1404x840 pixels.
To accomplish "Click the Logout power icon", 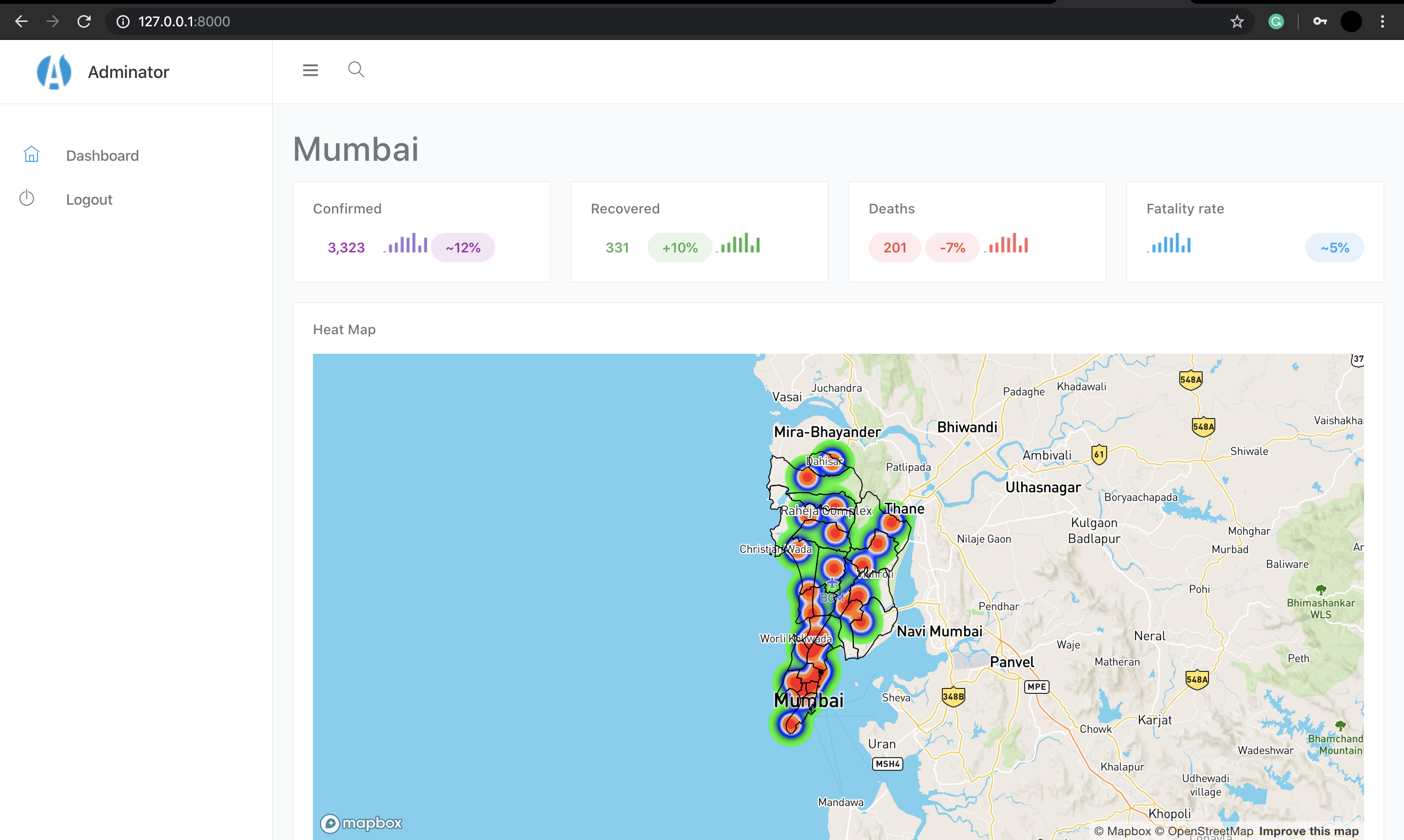I will tap(27, 198).
